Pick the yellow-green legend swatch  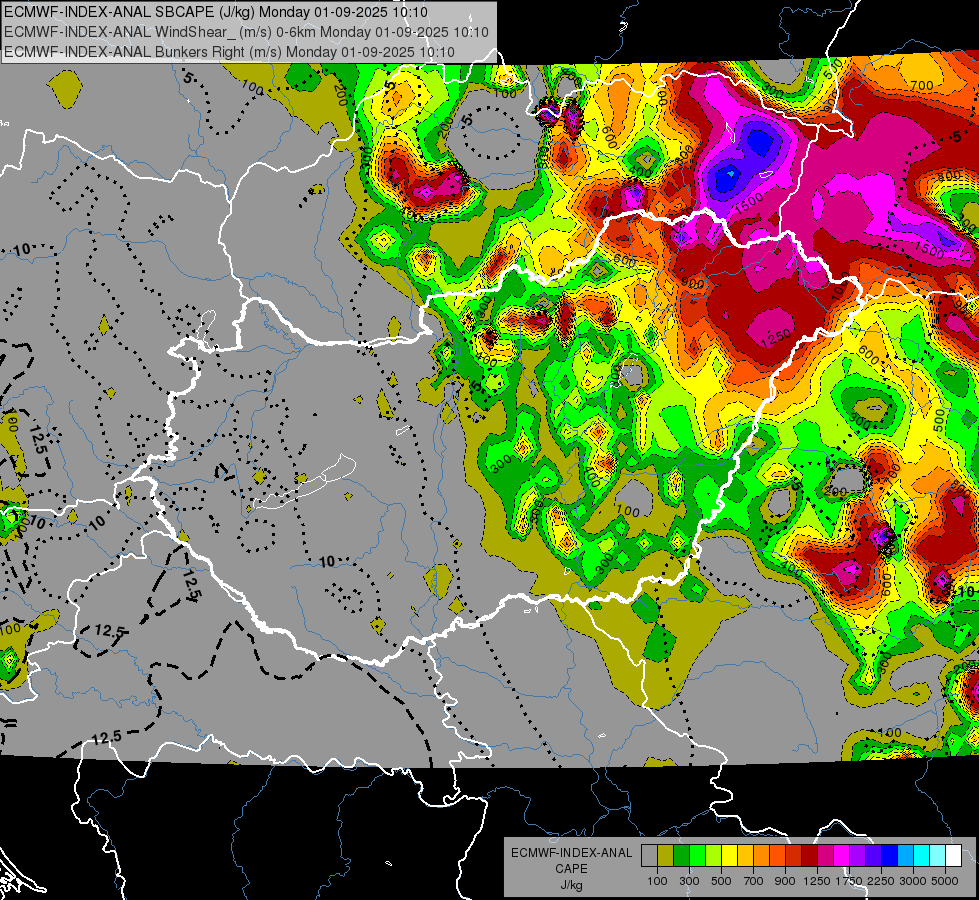coord(713,856)
